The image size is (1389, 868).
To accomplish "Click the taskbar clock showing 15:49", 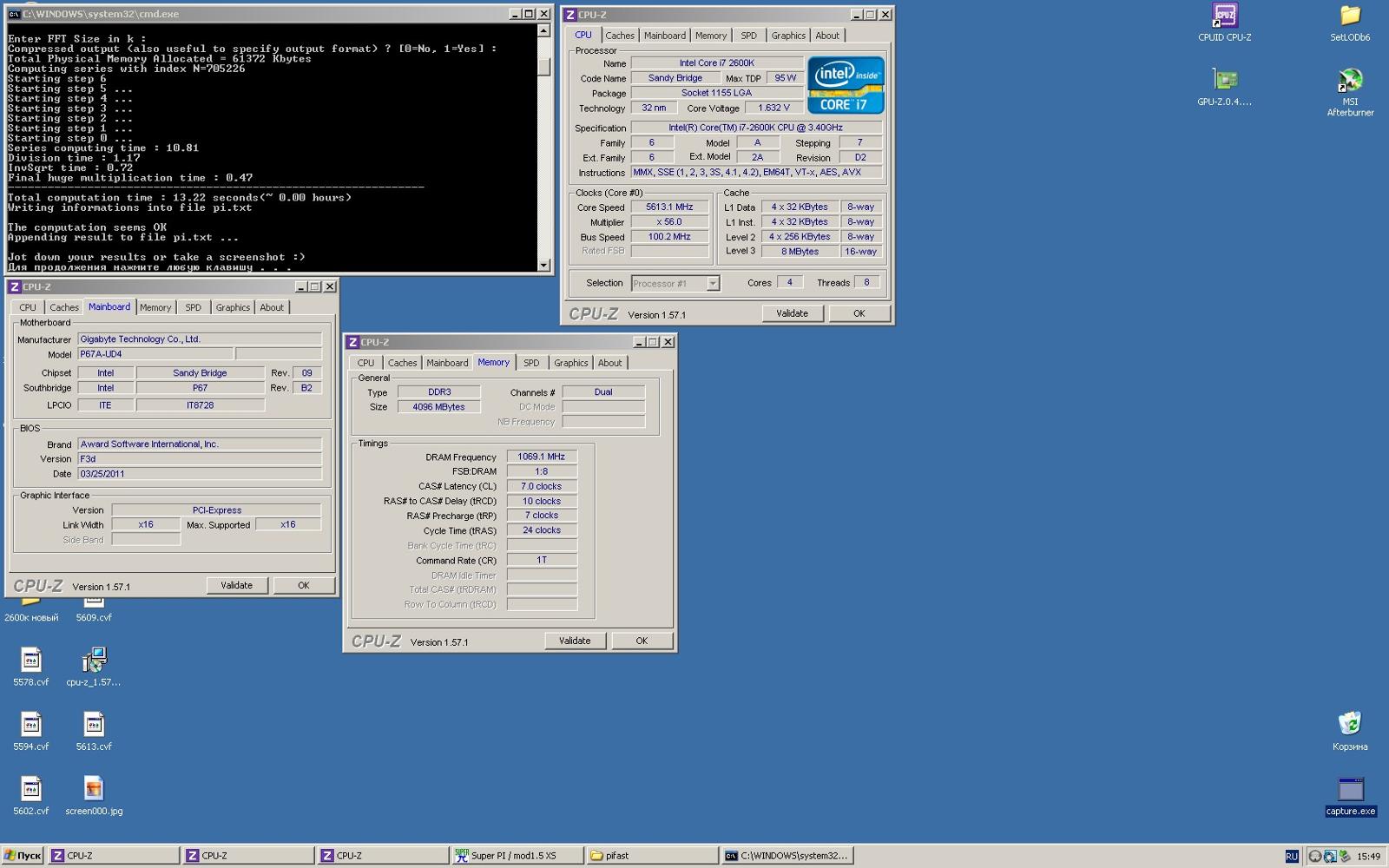I will tap(1369, 856).
